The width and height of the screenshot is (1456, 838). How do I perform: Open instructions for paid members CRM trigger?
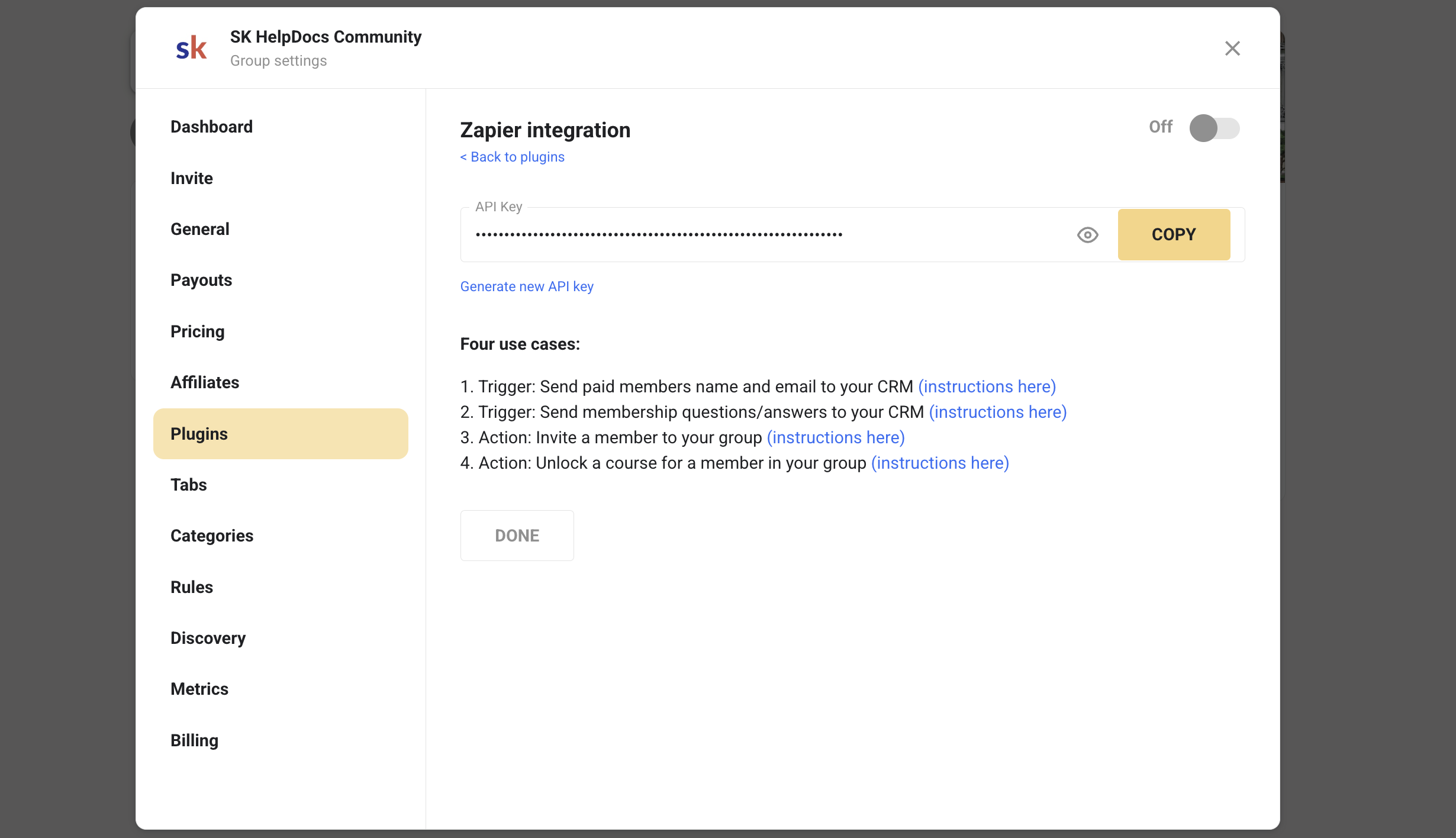tap(987, 386)
